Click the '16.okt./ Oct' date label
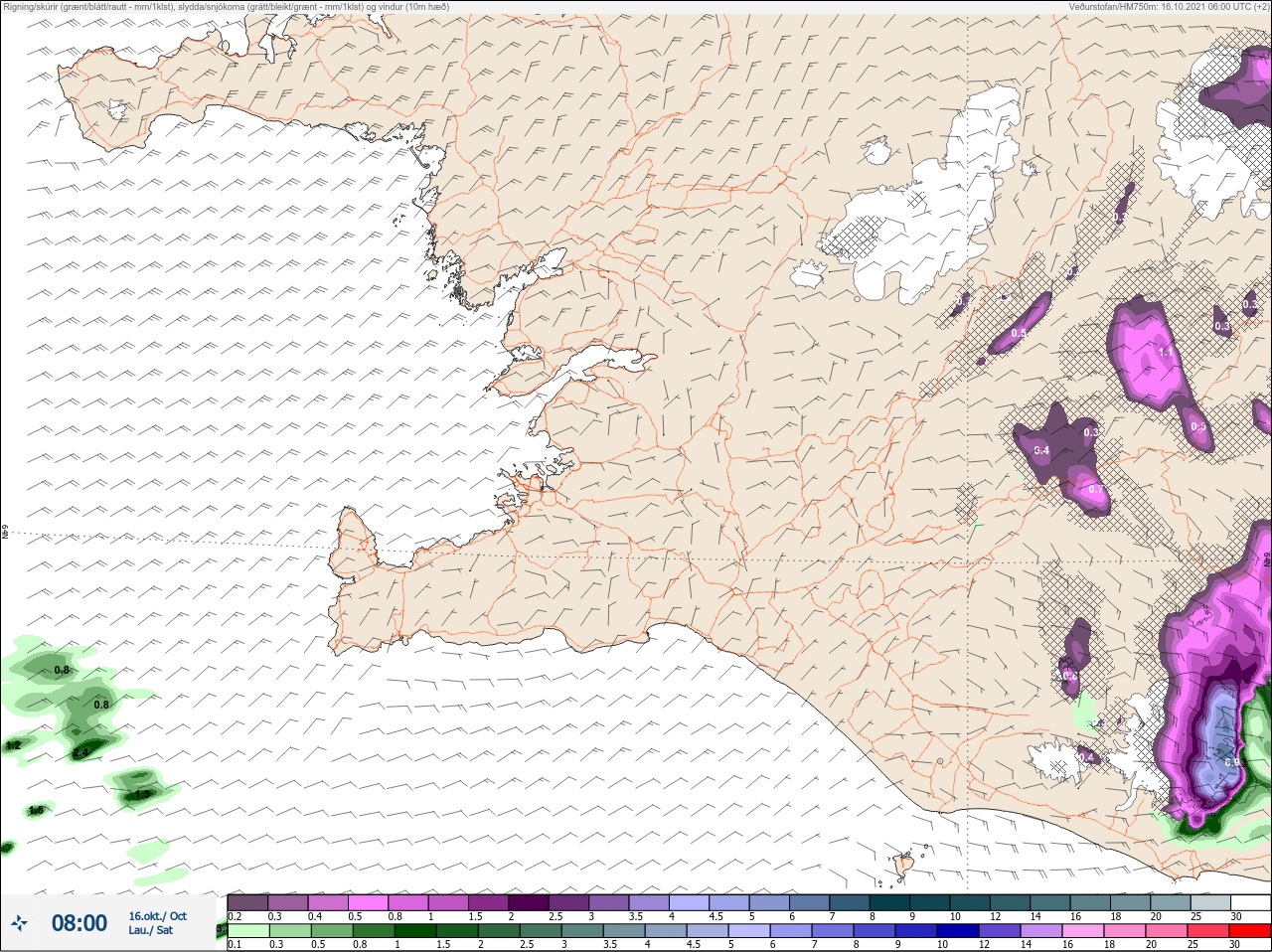1272x952 pixels. 157,916
